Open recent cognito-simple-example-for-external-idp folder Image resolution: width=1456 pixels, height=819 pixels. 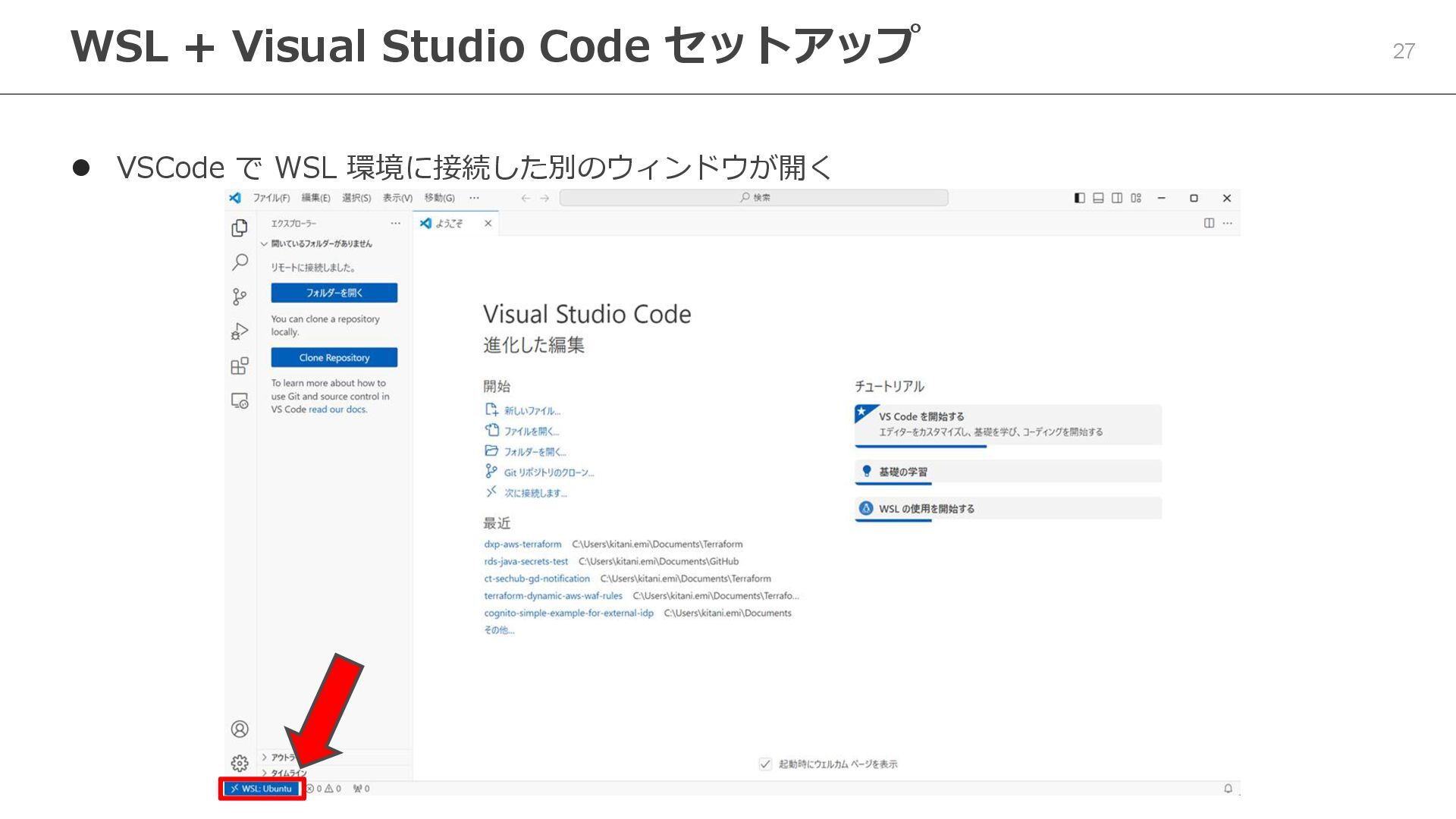569,613
